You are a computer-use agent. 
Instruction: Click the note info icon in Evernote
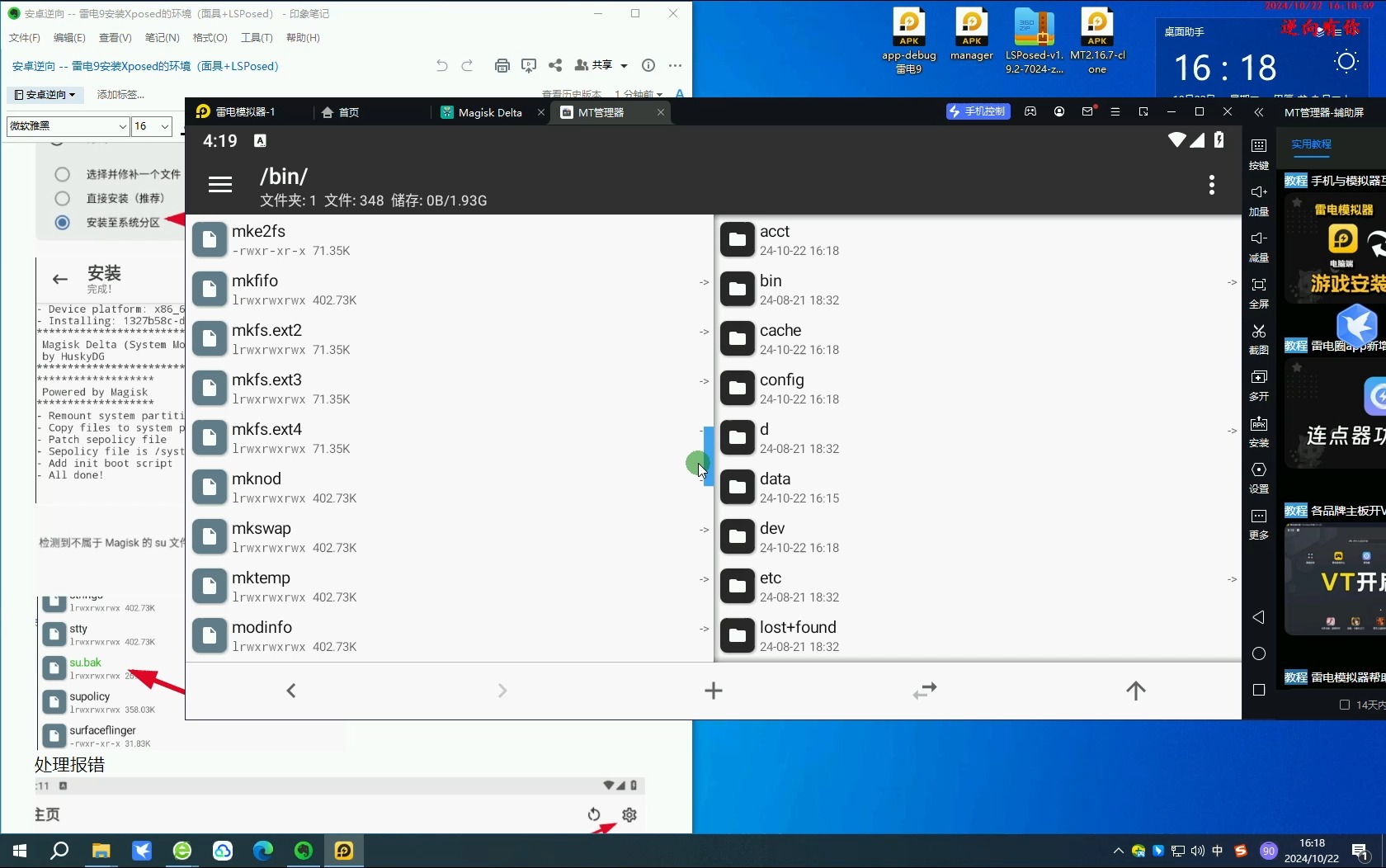point(648,65)
